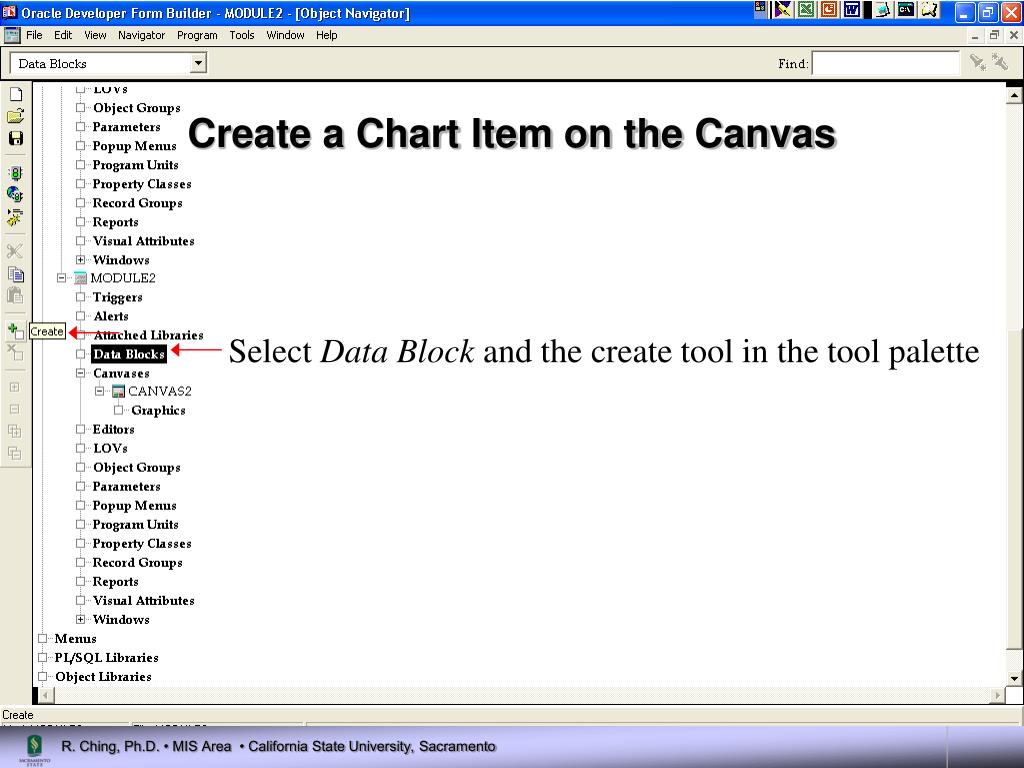Screen dimensions: 1024x768
Task: Click inside the Find text field
Action: [886, 63]
